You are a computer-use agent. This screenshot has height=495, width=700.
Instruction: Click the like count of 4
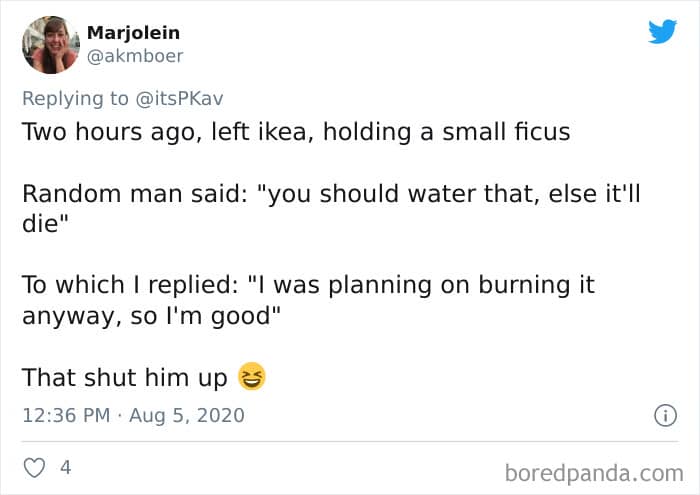coord(66,466)
